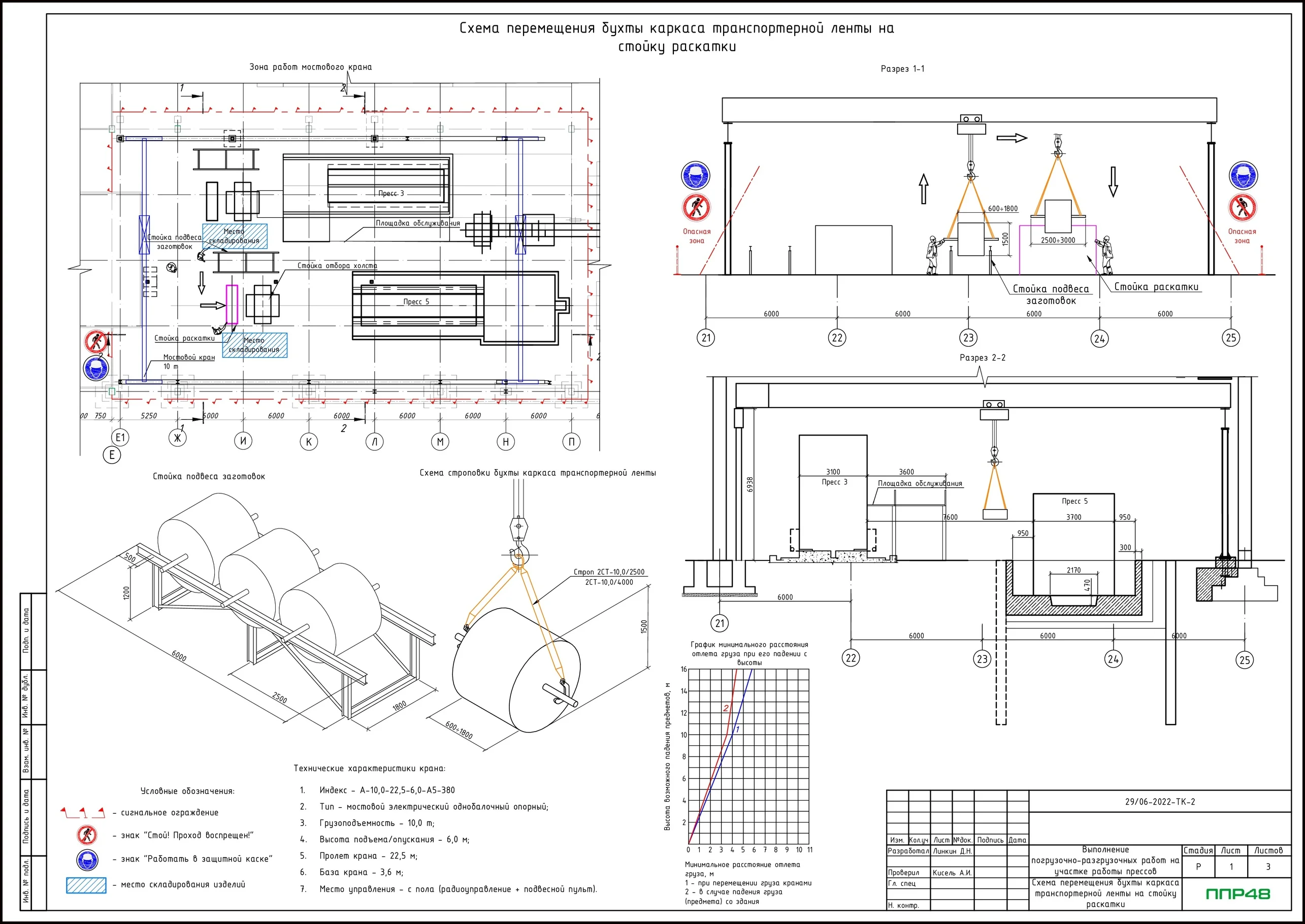Click blue curve label 1 on the graph
1305x924 pixels.
[x=738, y=729]
